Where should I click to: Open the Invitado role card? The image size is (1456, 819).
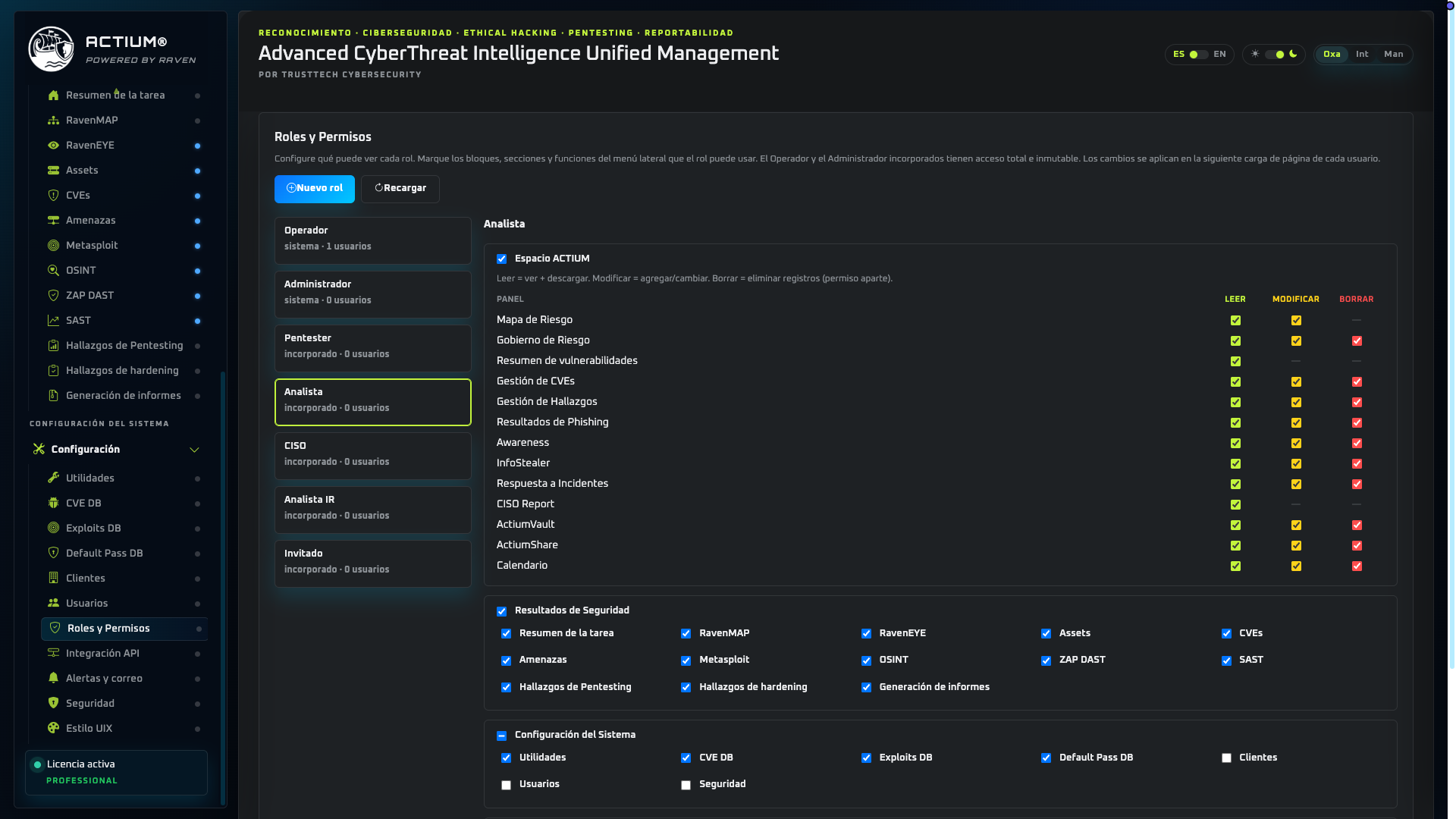pyautogui.click(x=373, y=563)
